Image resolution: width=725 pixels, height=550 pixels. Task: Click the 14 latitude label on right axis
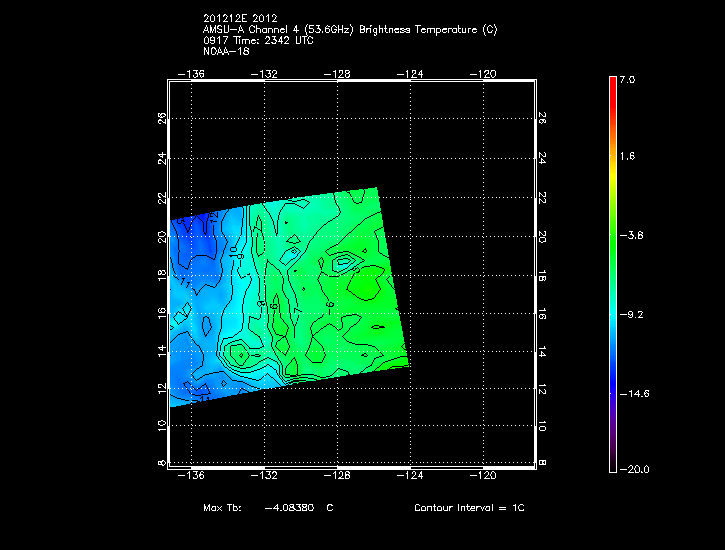pos(542,353)
